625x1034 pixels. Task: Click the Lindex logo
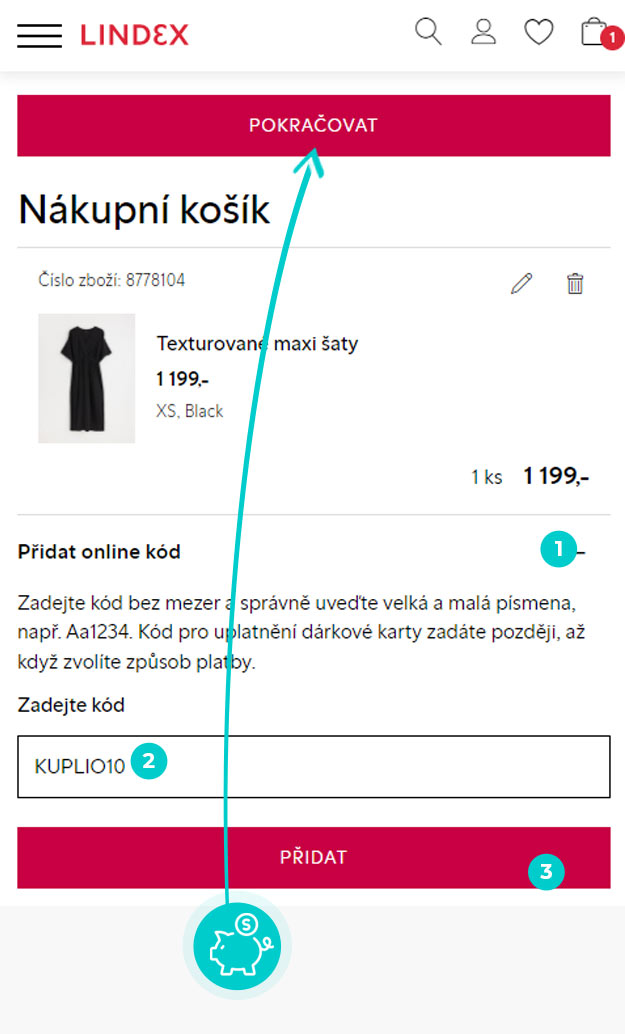pyautogui.click(x=134, y=35)
